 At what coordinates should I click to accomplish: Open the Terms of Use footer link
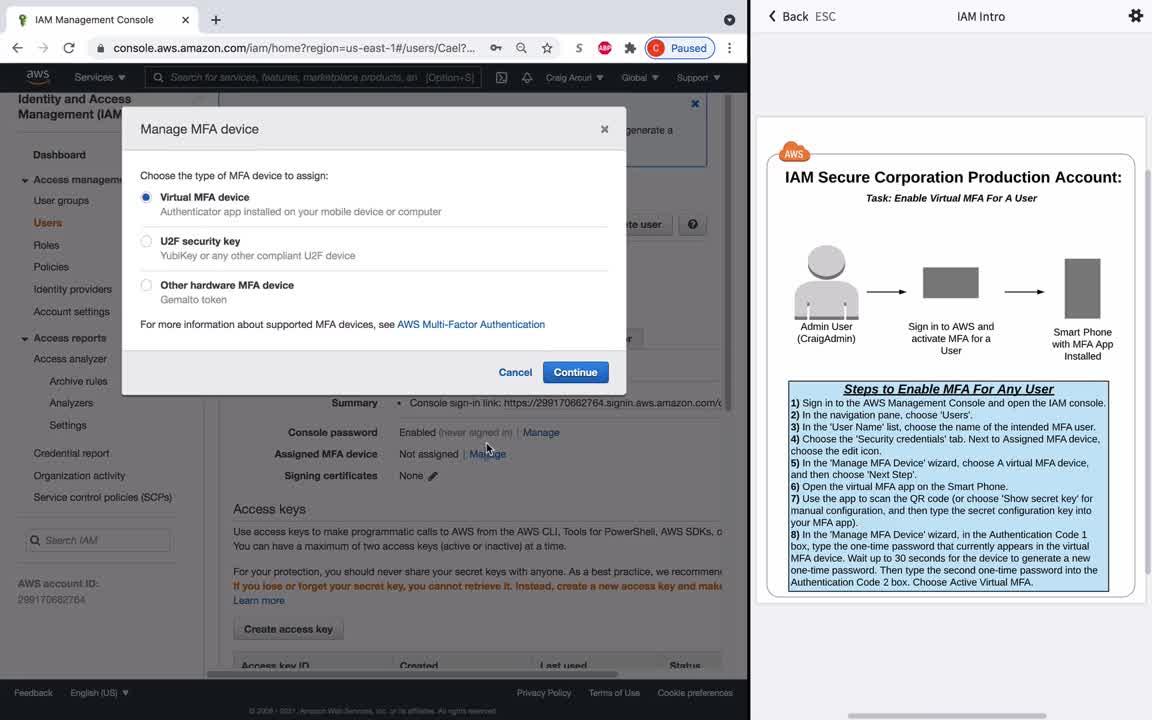coord(614,693)
